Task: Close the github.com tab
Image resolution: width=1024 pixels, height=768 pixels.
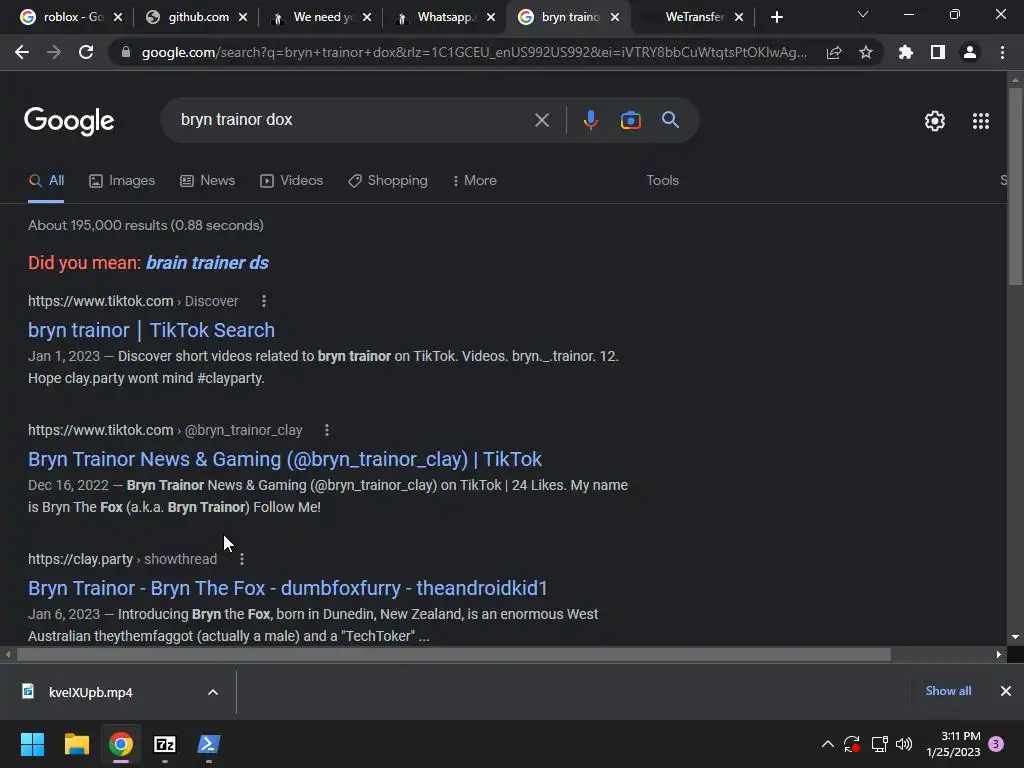Action: click(243, 17)
